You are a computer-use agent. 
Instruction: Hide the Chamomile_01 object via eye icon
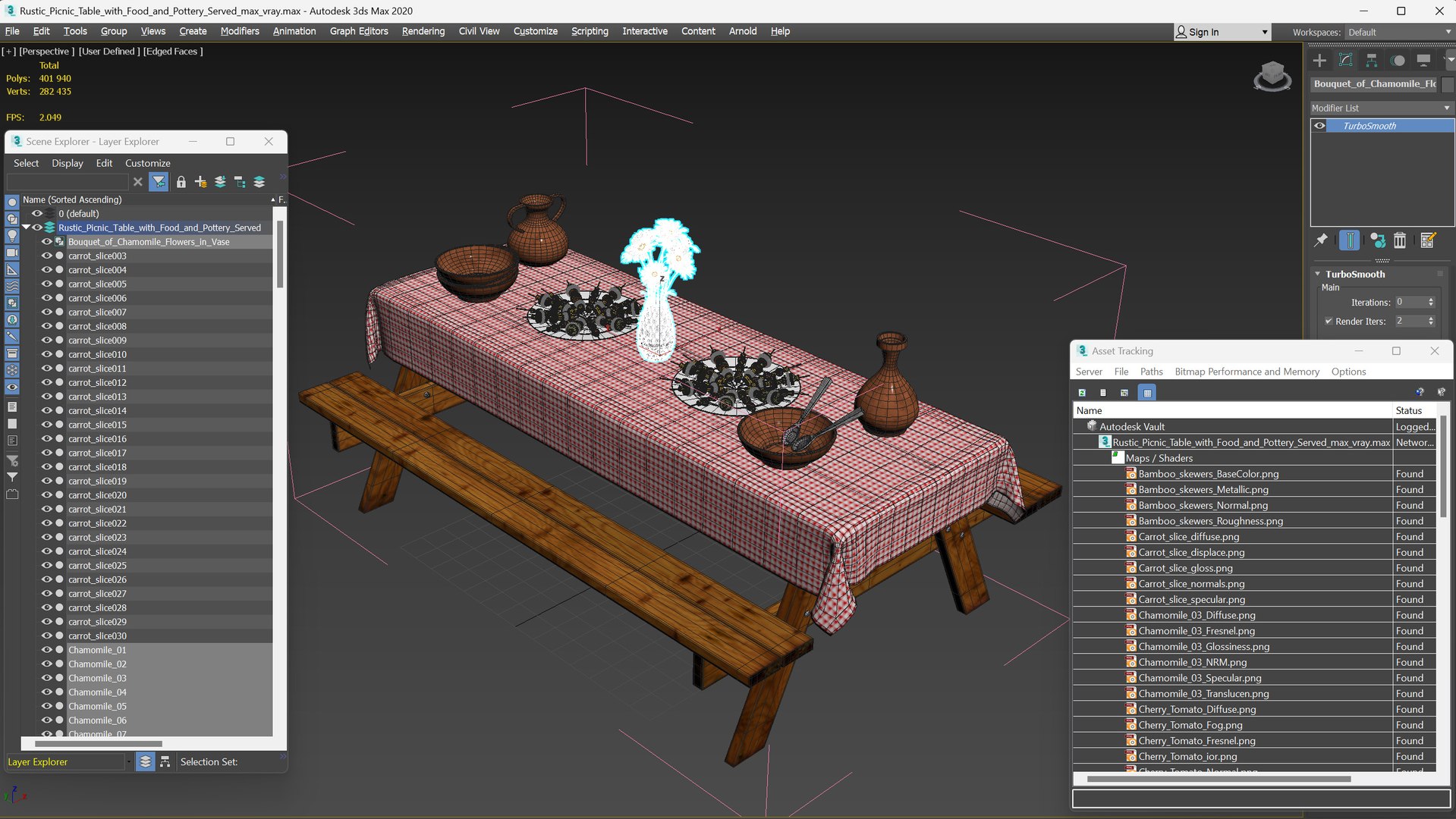(46, 650)
